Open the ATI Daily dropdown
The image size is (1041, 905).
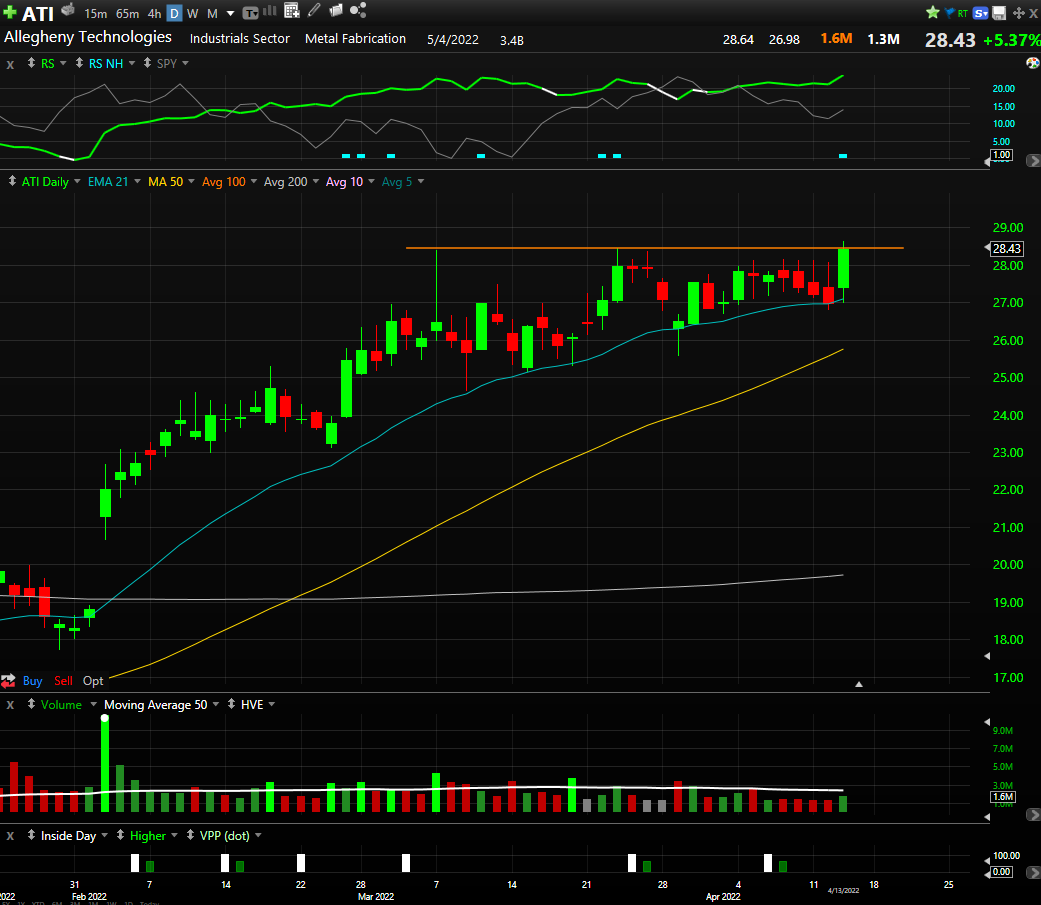tap(77, 181)
